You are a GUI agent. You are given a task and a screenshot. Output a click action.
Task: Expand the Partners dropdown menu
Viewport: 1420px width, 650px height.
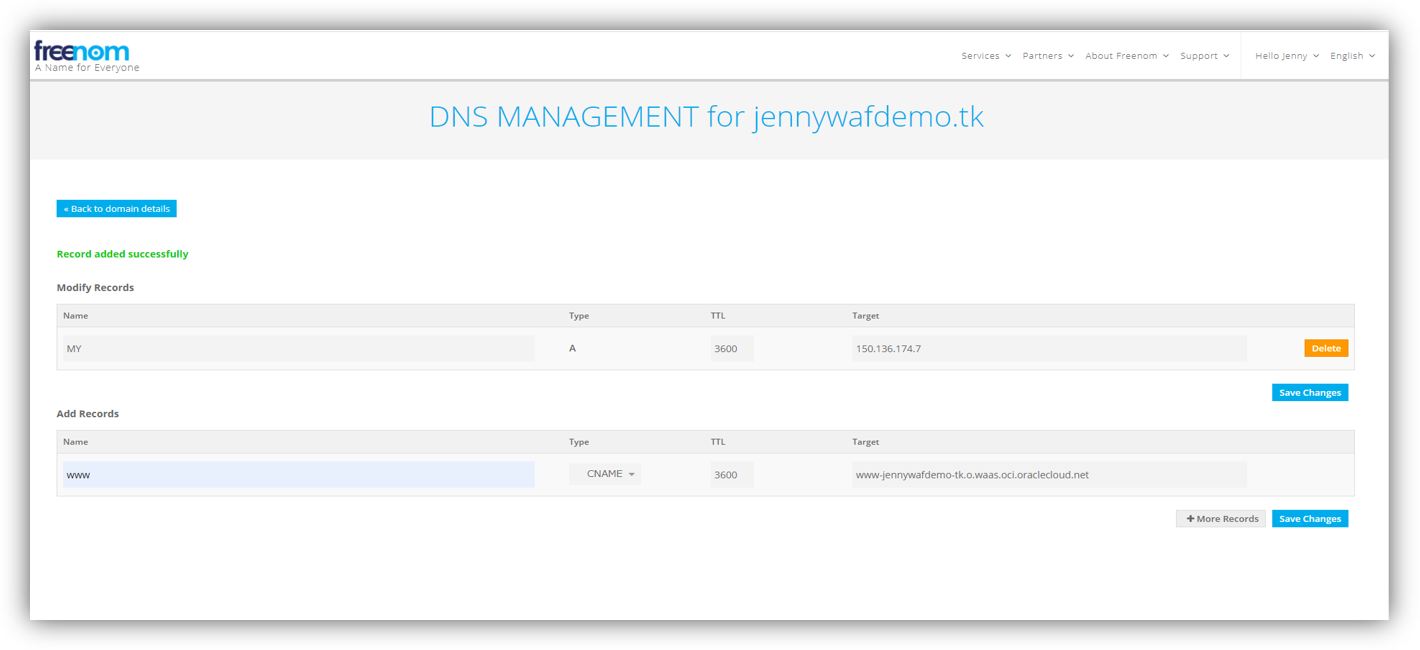[1047, 56]
